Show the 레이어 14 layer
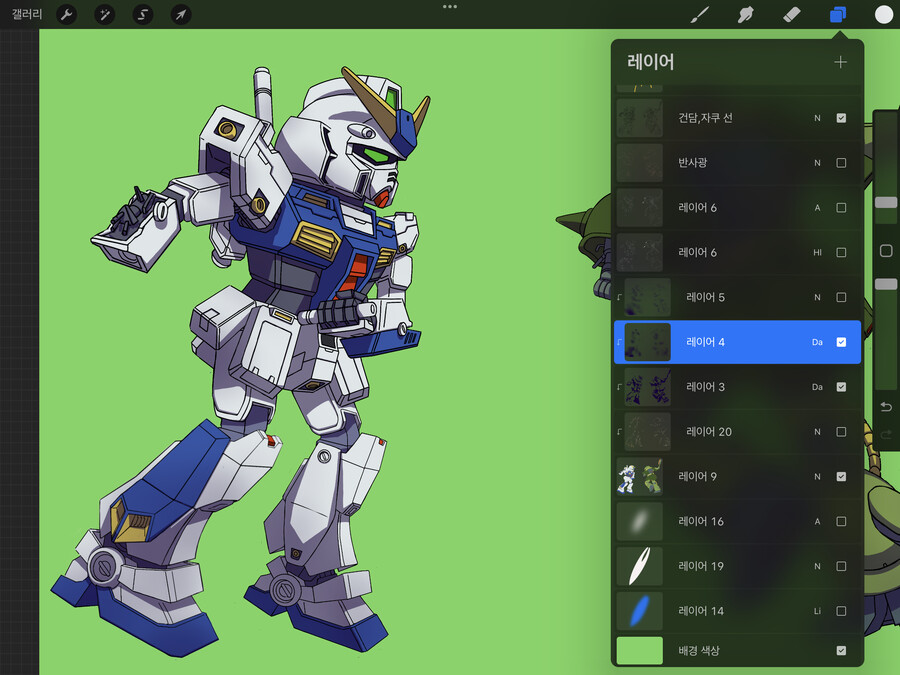 pos(841,611)
